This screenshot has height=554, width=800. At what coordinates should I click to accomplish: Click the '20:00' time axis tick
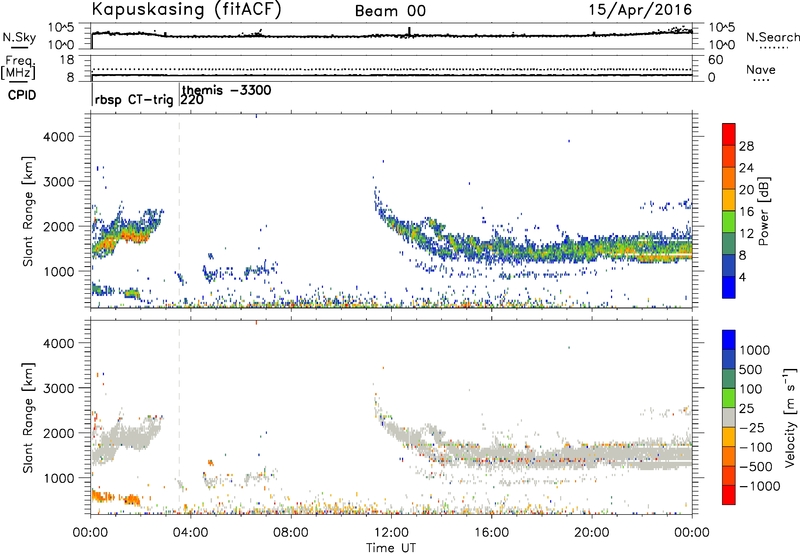point(591,533)
